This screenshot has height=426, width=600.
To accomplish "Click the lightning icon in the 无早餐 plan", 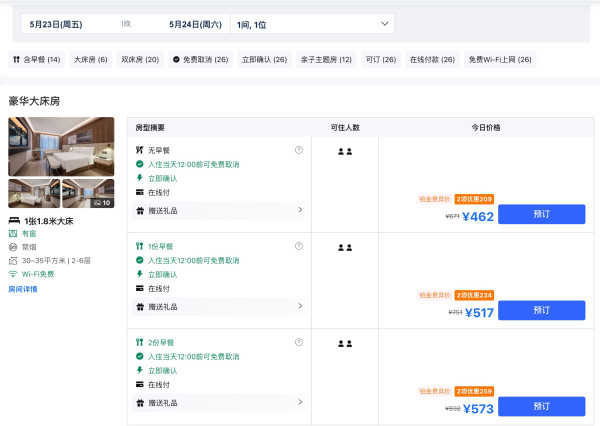I will [x=140, y=178].
